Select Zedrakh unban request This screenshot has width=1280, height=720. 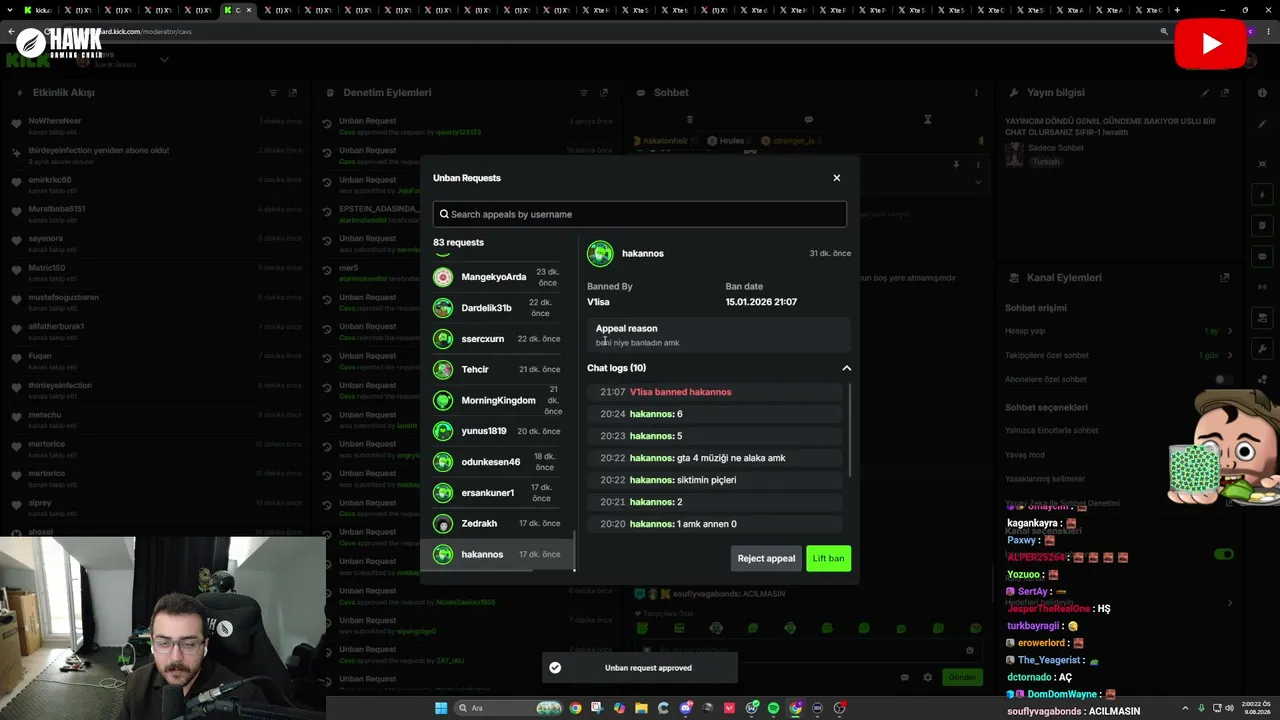pyautogui.click(x=497, y=524)
